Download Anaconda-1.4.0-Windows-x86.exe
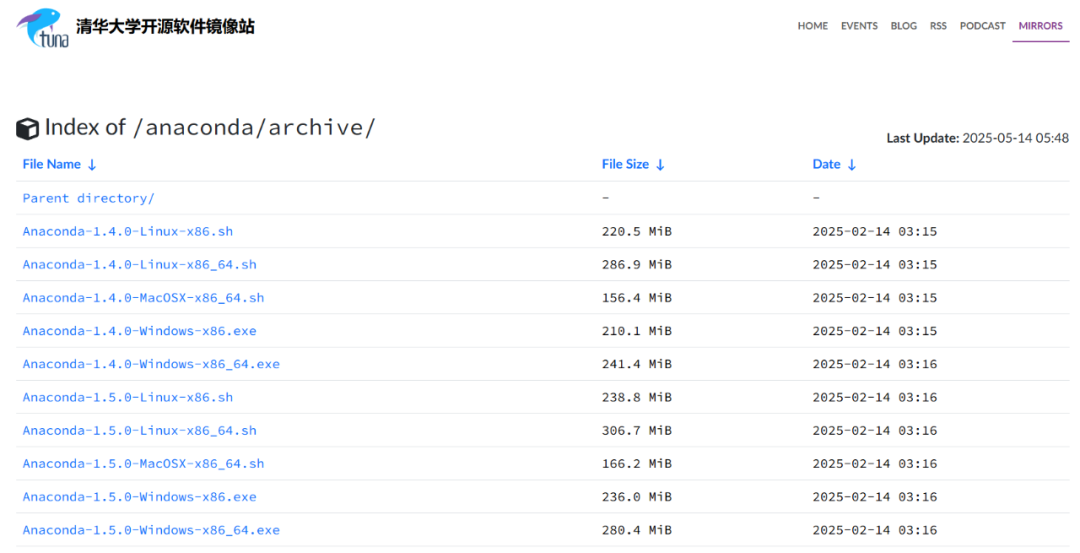The height and width of the screenshot is (553, 1080). click(x=139, y=331)
